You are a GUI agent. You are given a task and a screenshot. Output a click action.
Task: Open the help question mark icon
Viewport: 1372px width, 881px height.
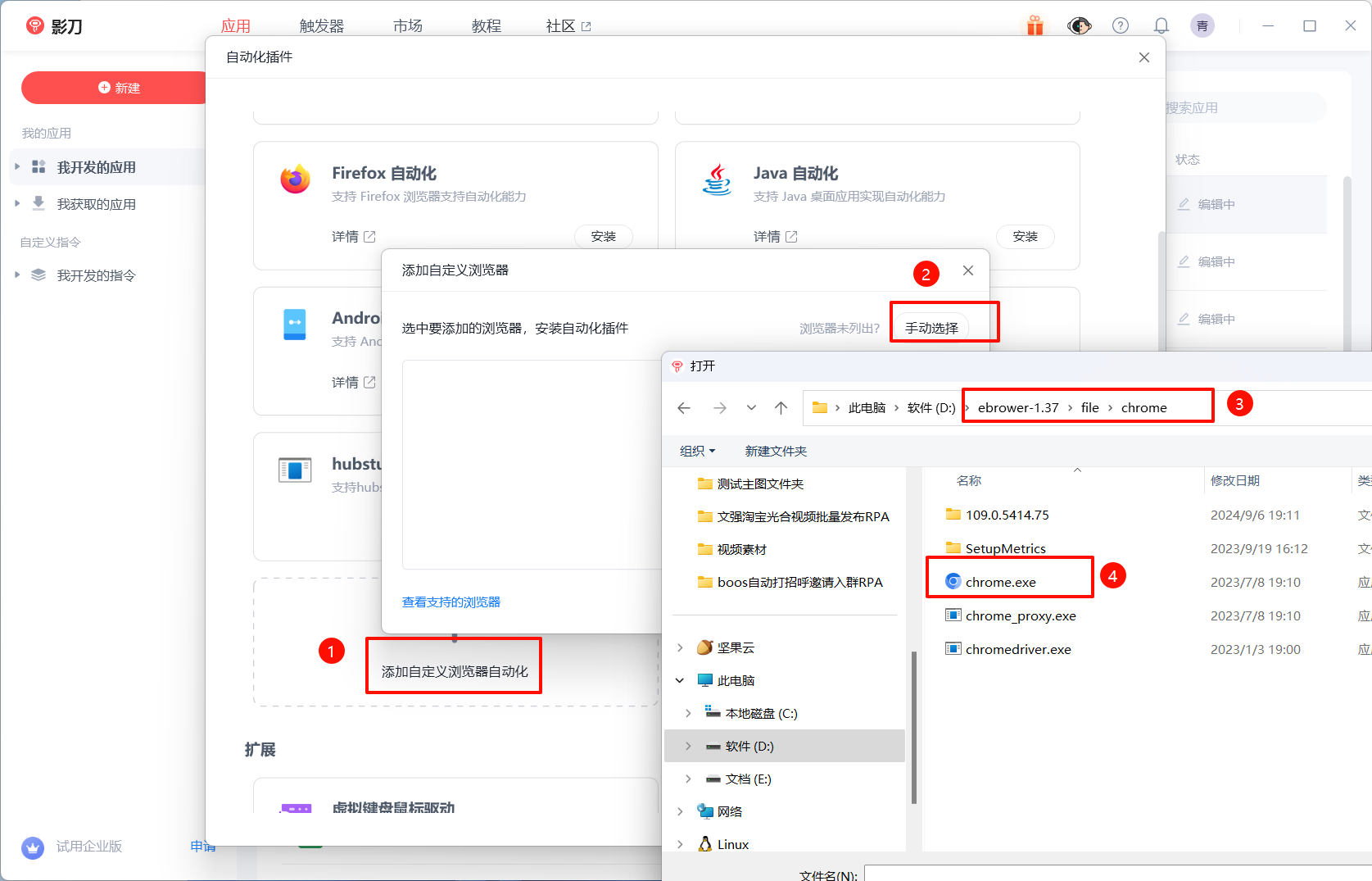point(1120,26)
